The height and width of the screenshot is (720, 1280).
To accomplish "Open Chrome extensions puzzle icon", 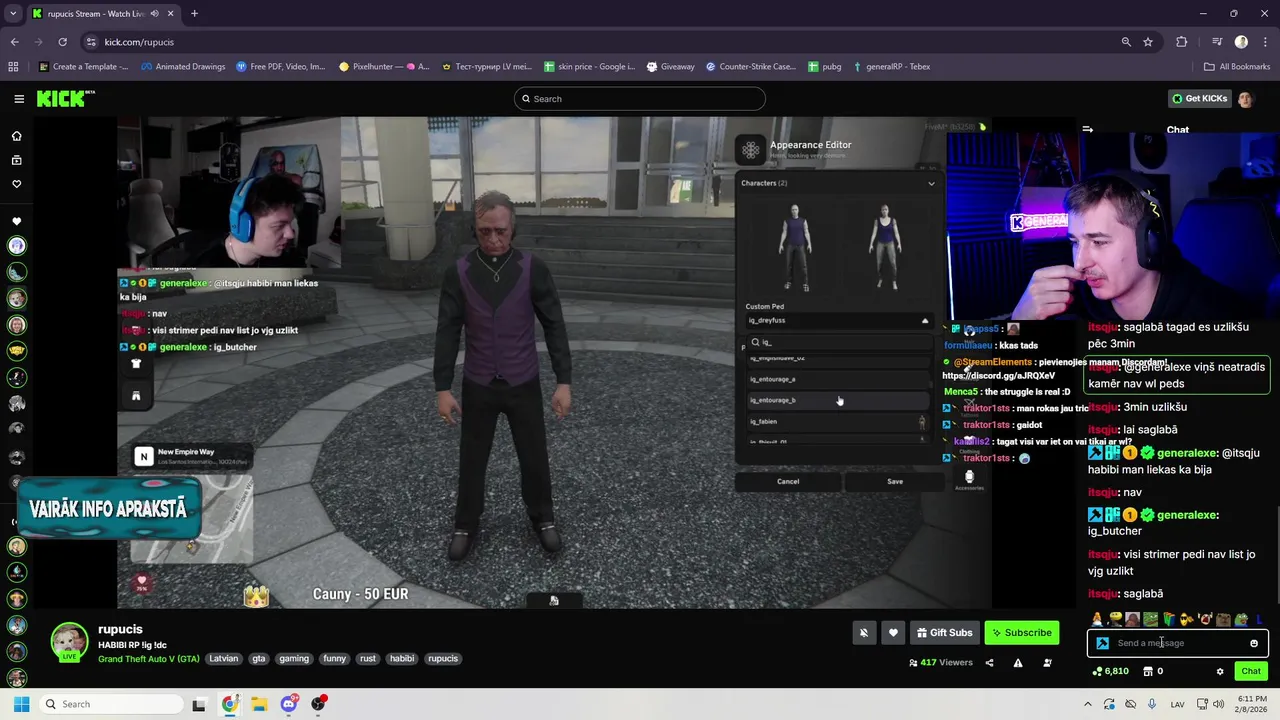I will 1182,42.
